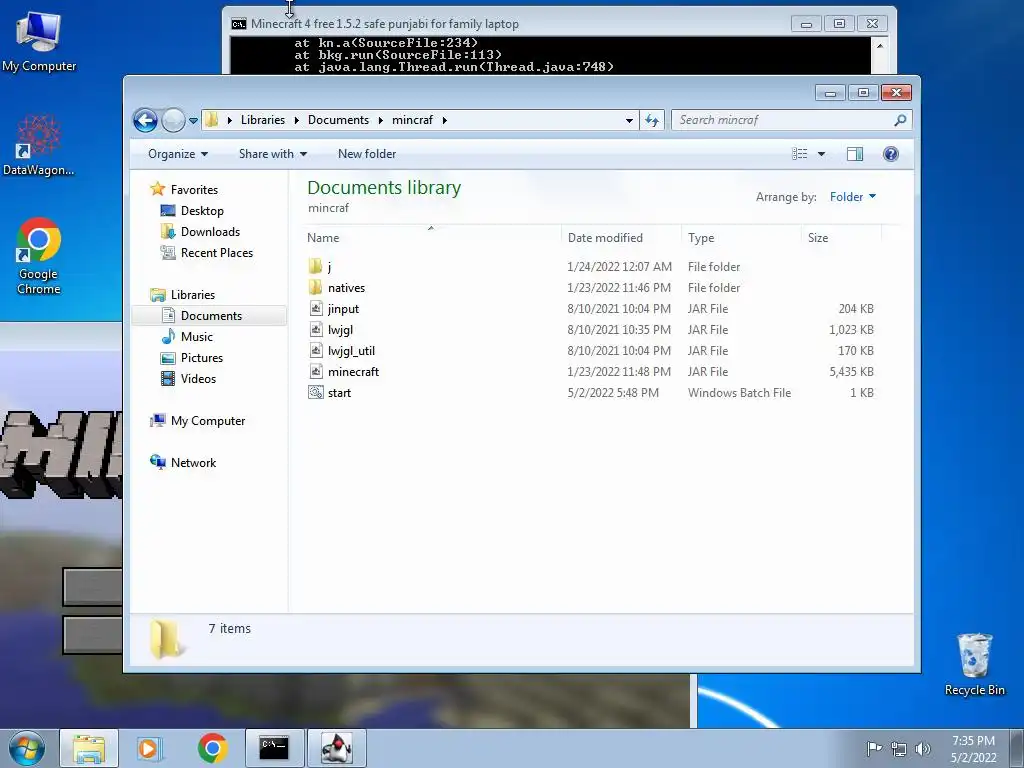The image size is (1024, 768).
Task: Select the jinput JAR file icon
Action: tap(316, 308)
